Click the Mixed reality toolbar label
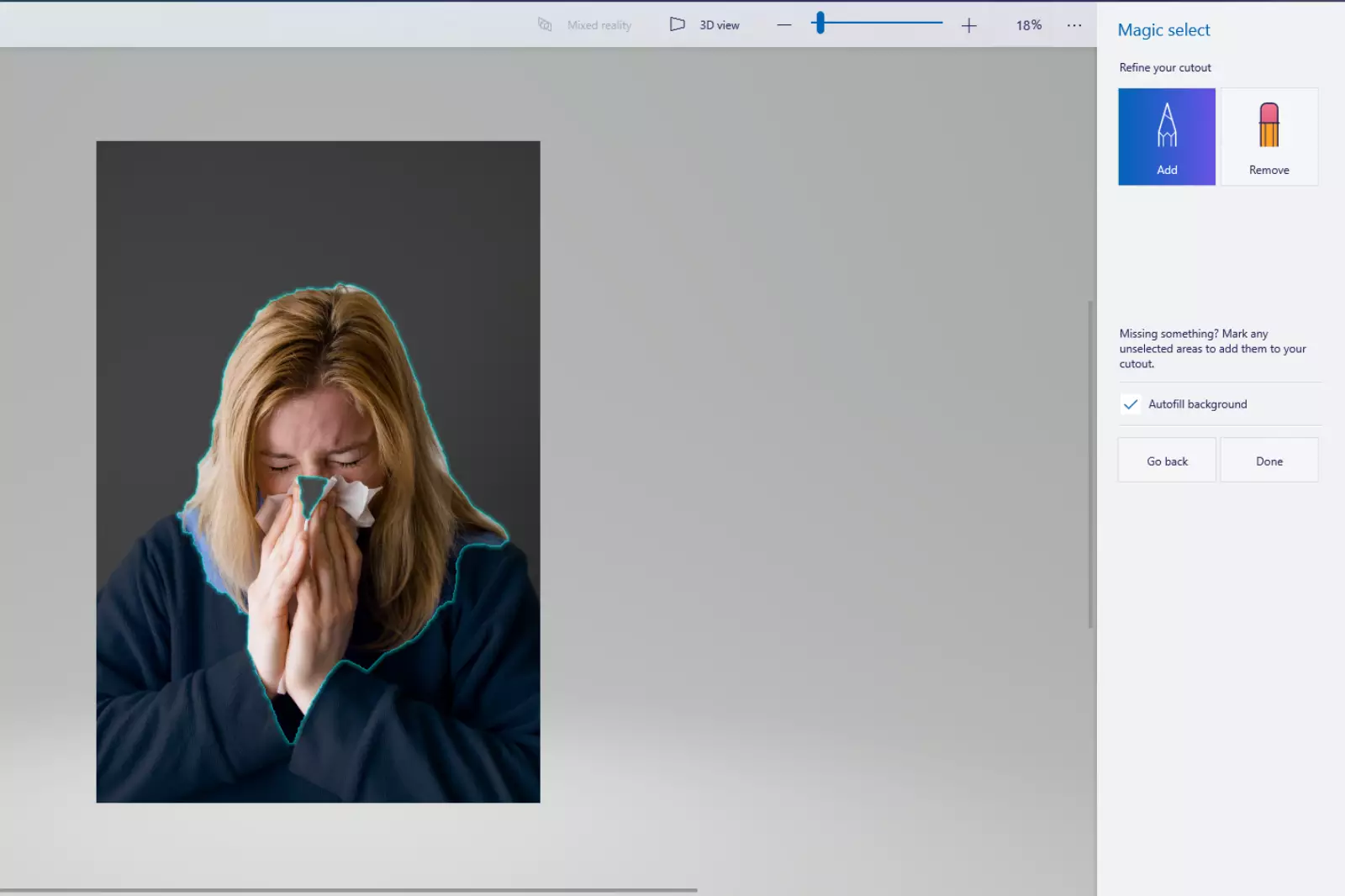Screen dimensions: 1345x896 (599, 24)
